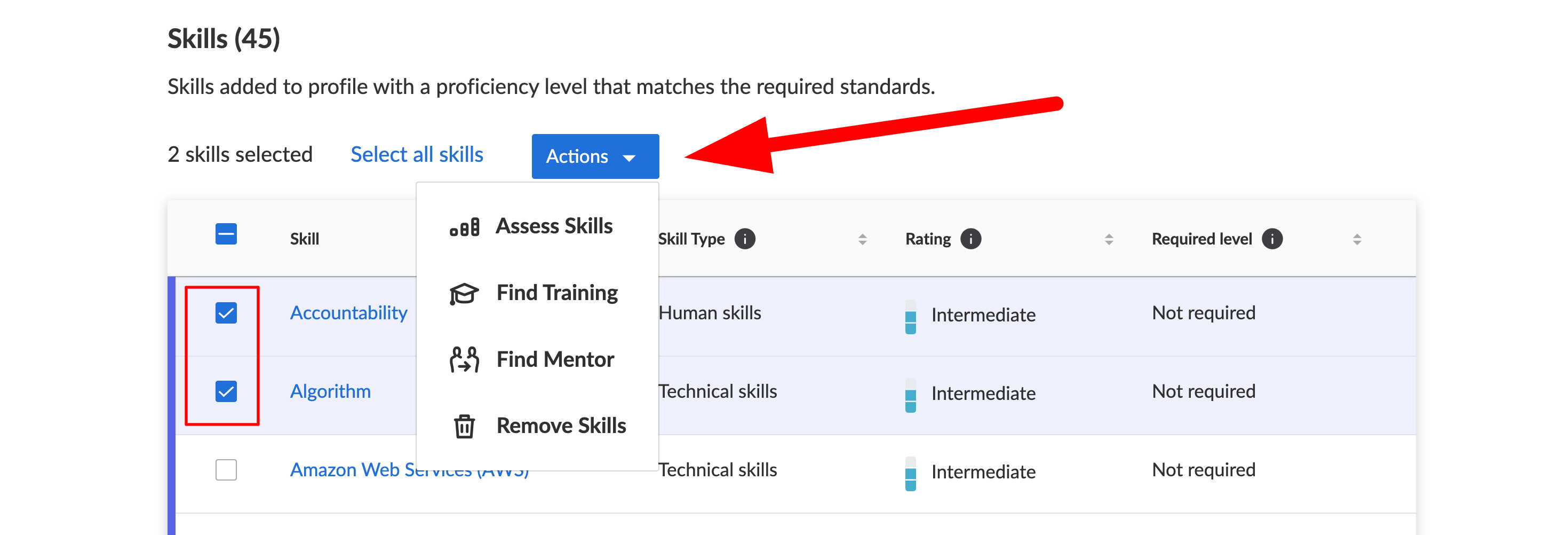Click the Required level info icon
The height and width of the screenshot is (535, 1568).
click(x=1271, y=239)
